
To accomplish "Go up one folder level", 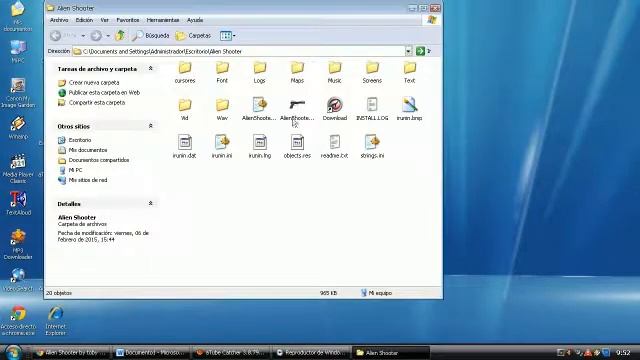I will (120, 36).
